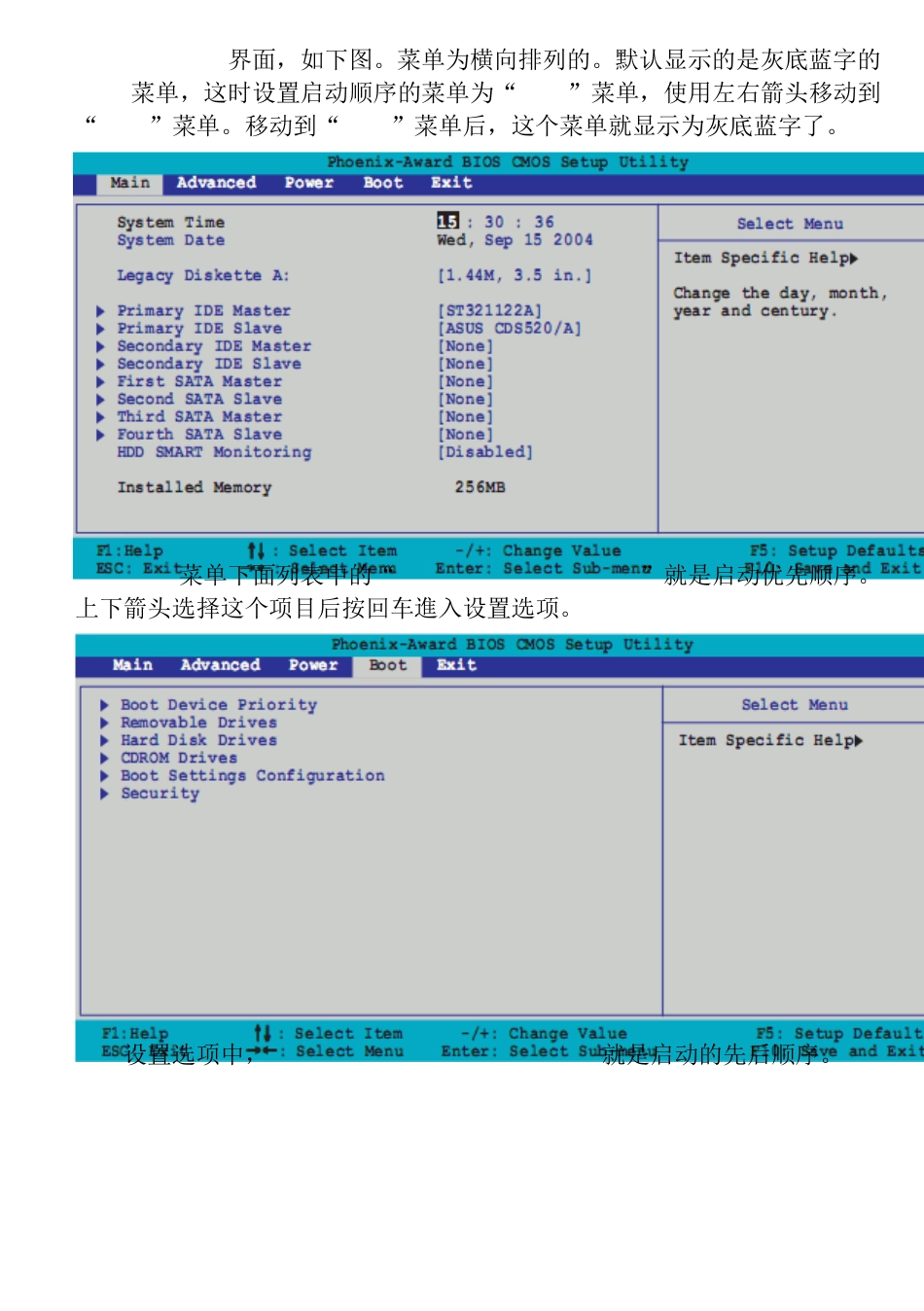Screen dimensions: 924x1311
Task: Expand arrow beside Primary IDE Master
Action: click(x=100, y=311)
